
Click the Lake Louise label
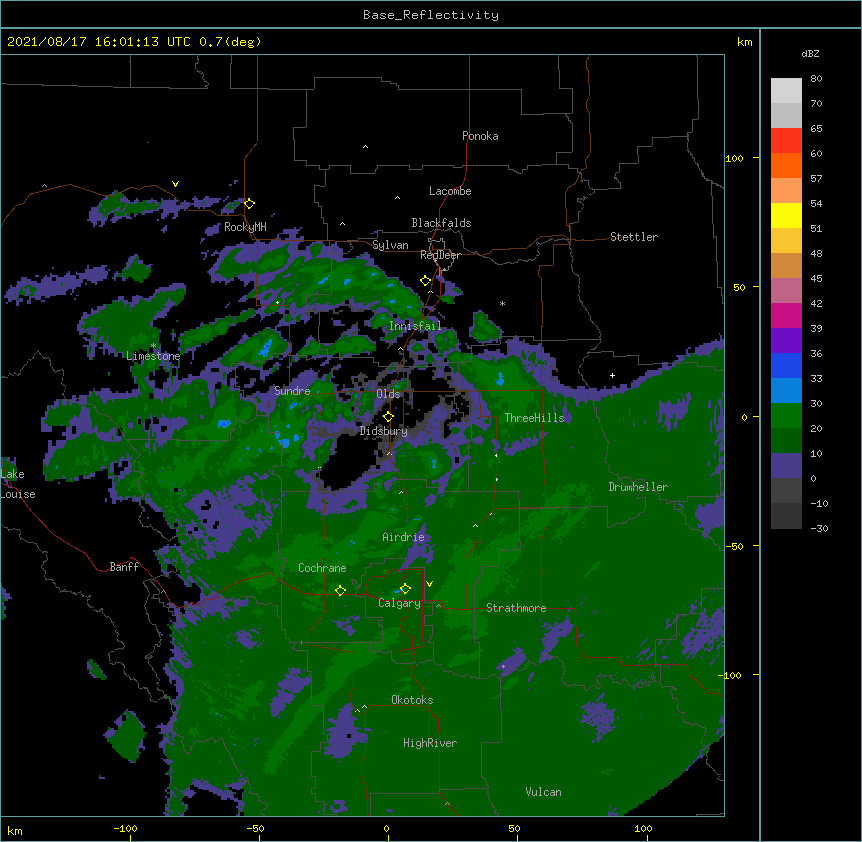18,484
